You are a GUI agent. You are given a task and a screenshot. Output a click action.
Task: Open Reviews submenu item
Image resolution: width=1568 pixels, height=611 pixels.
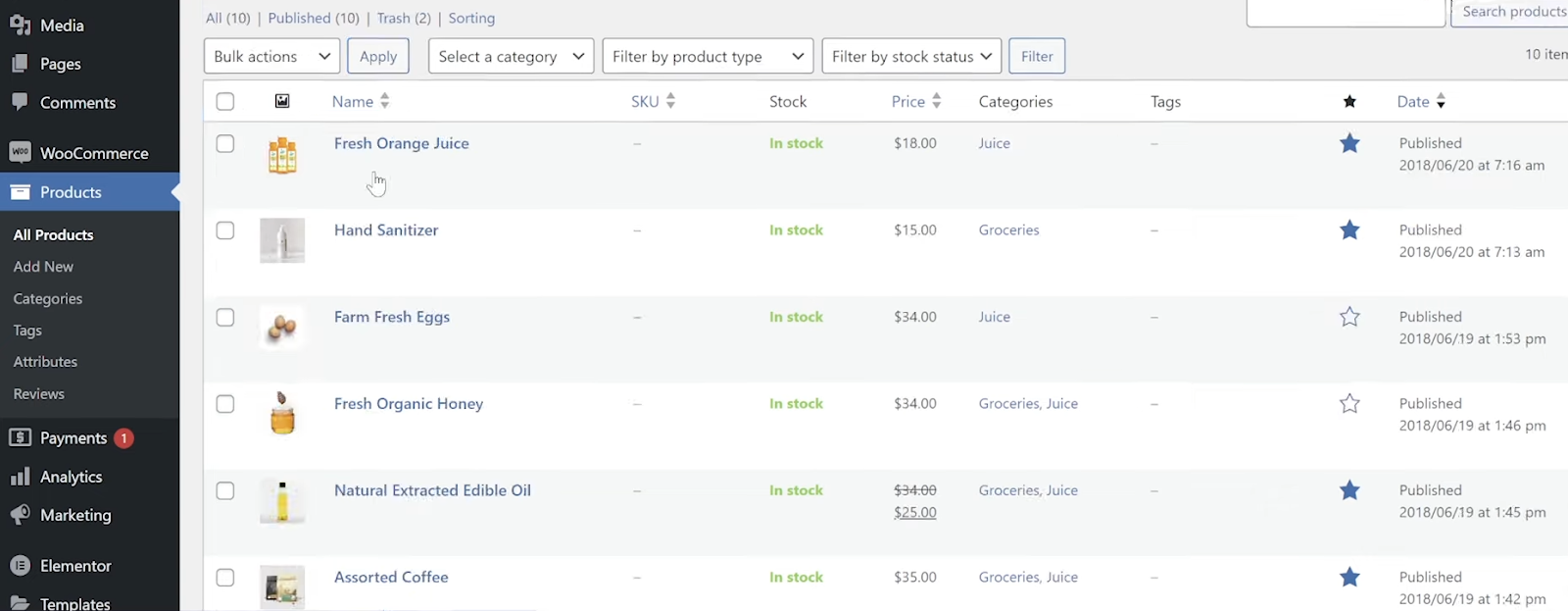pyautogui.click(x=38, y=393)
